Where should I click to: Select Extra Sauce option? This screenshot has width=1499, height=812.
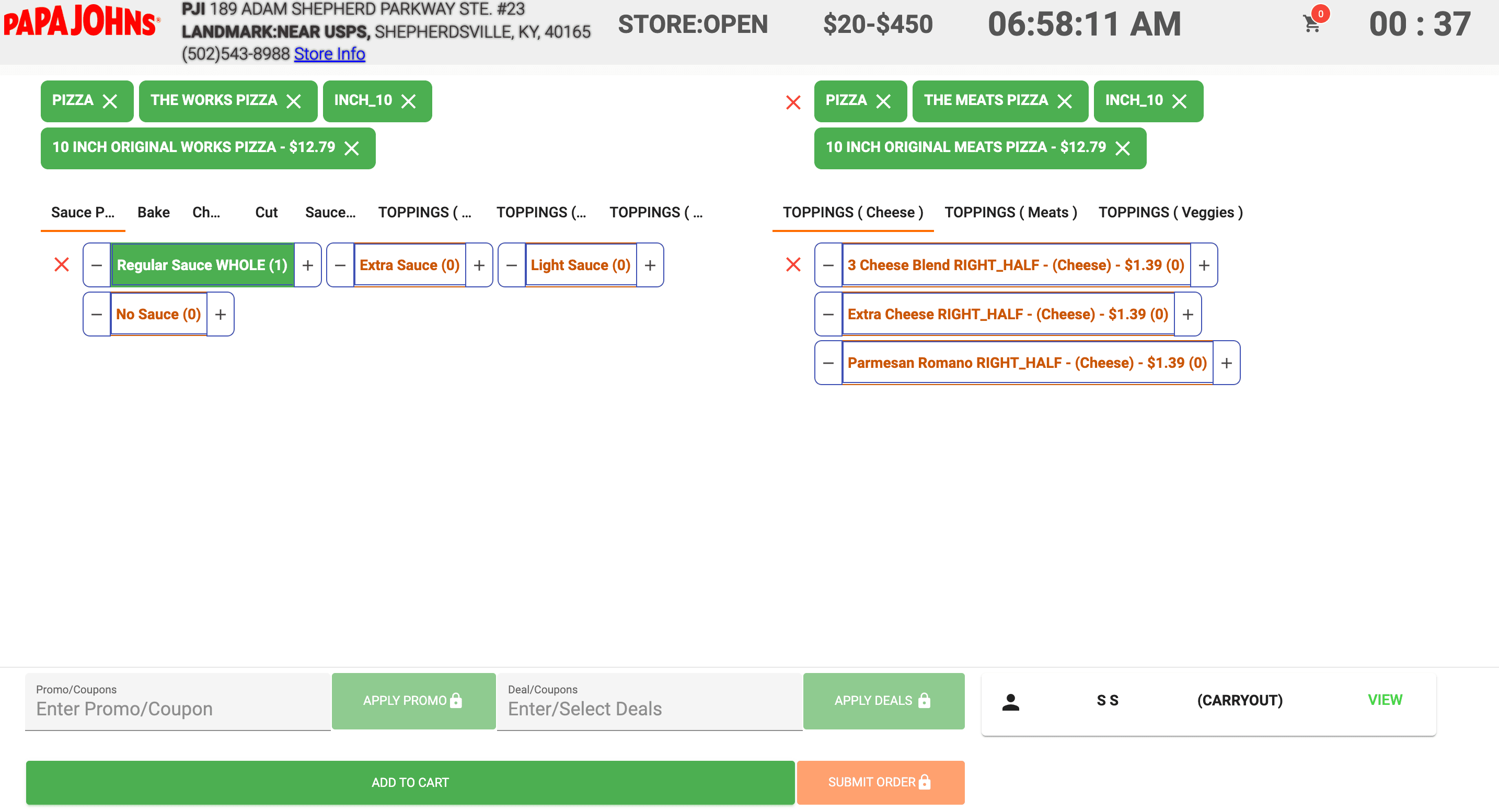410,265
